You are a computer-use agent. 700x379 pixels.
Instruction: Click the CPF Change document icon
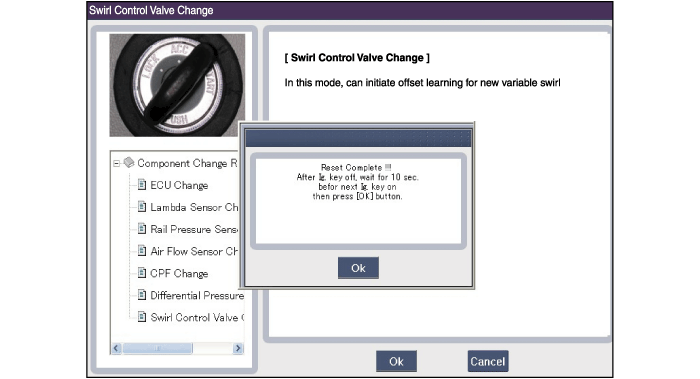[142, 272]
